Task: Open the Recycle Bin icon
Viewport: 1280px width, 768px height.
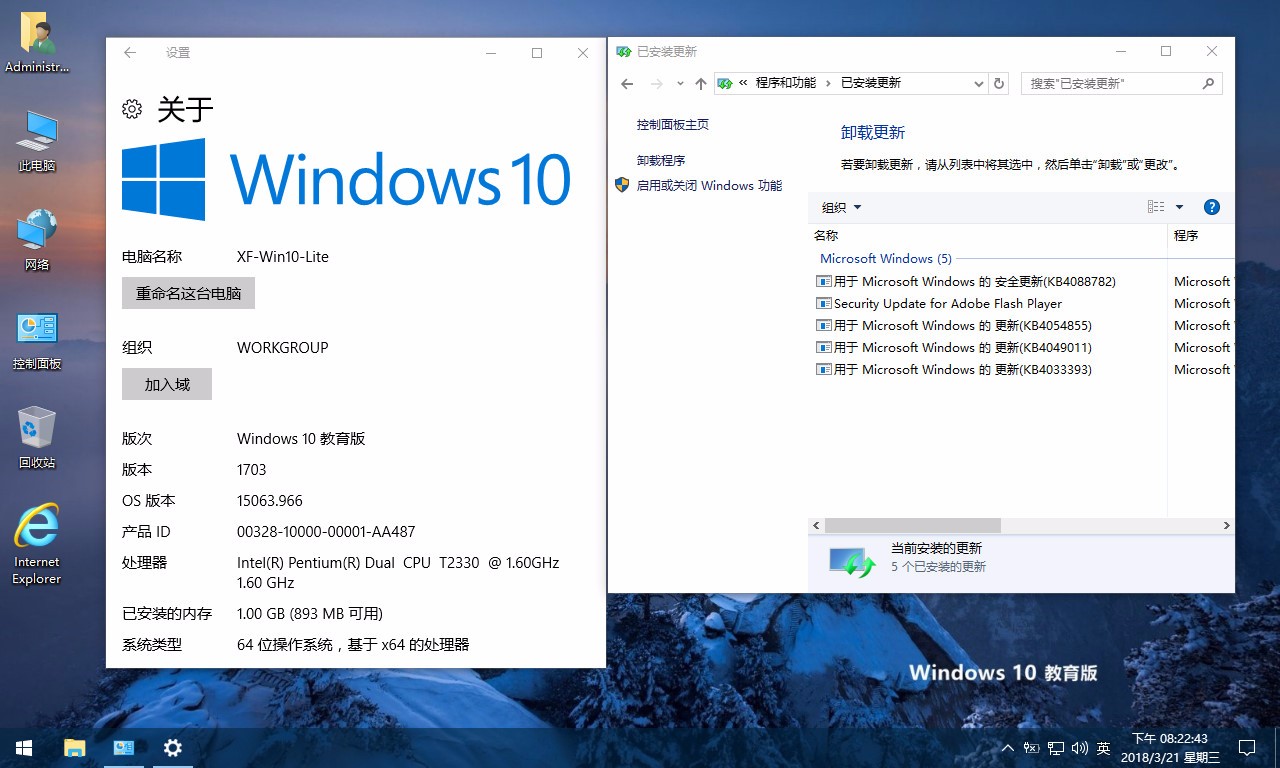Action: pos(37,438)
